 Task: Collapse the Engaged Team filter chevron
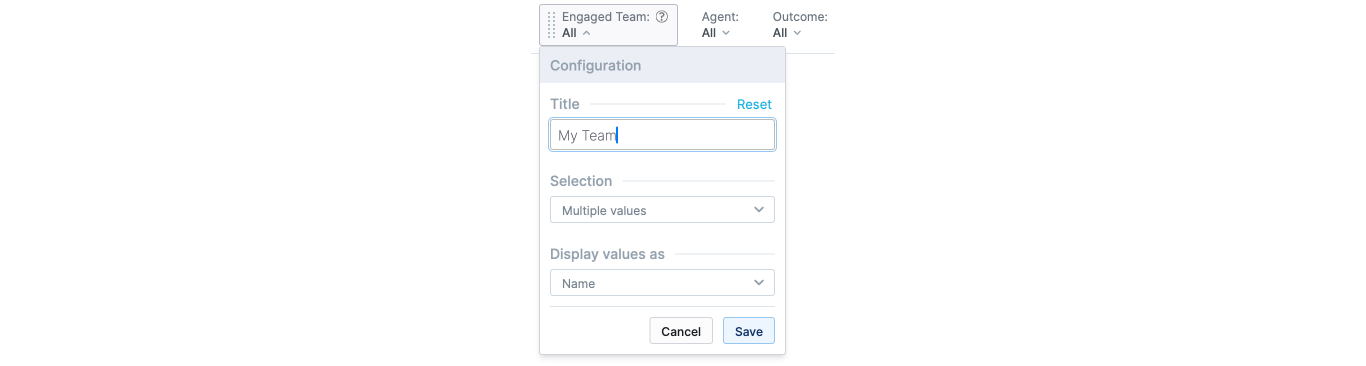click(x=586, y=33)
